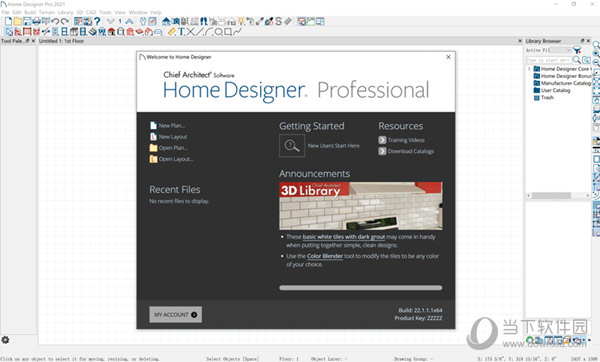Close the Tool Palette panel

(x=33, y=41)
